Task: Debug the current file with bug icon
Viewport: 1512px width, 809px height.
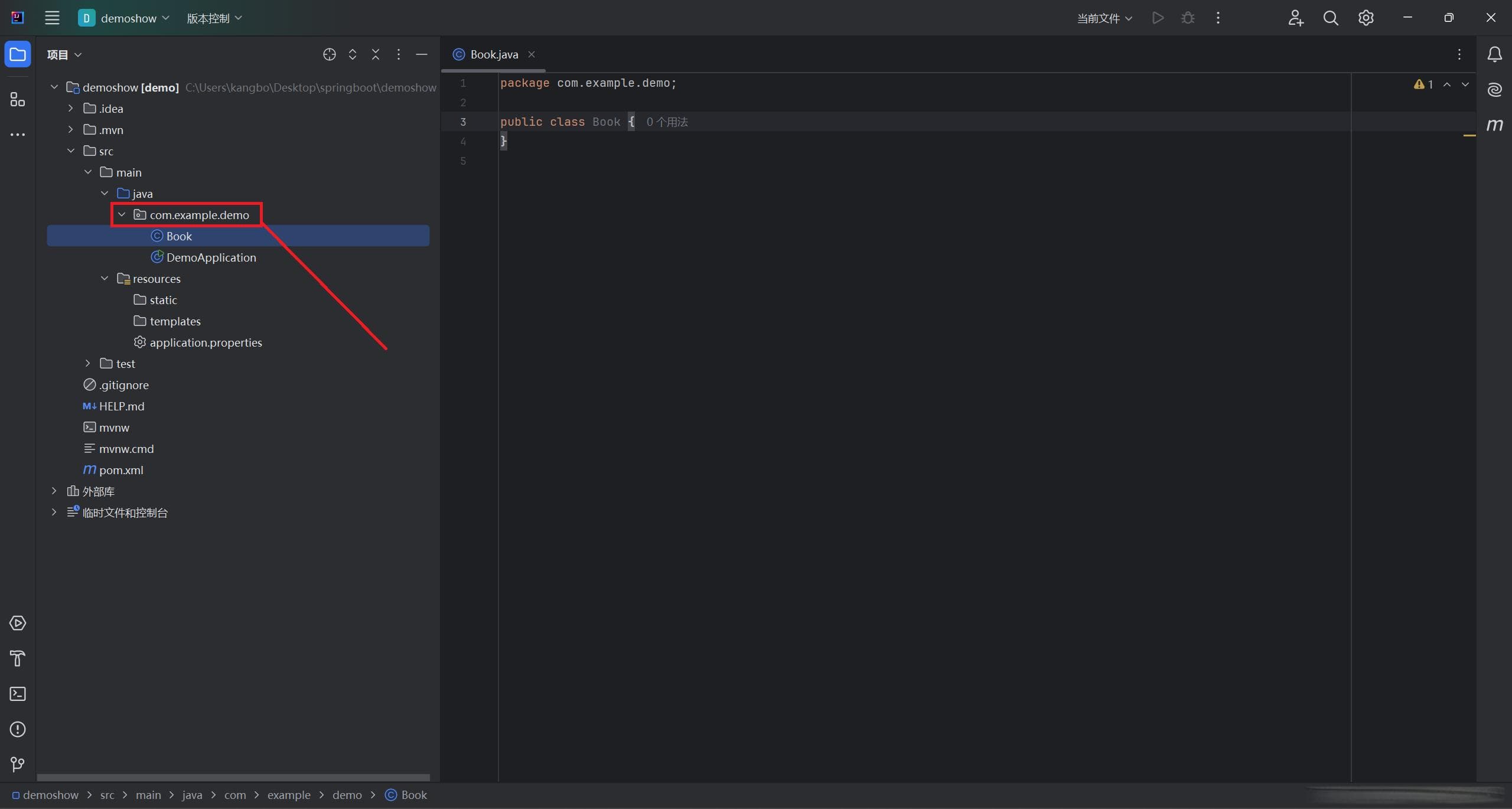Action: 1188,18
